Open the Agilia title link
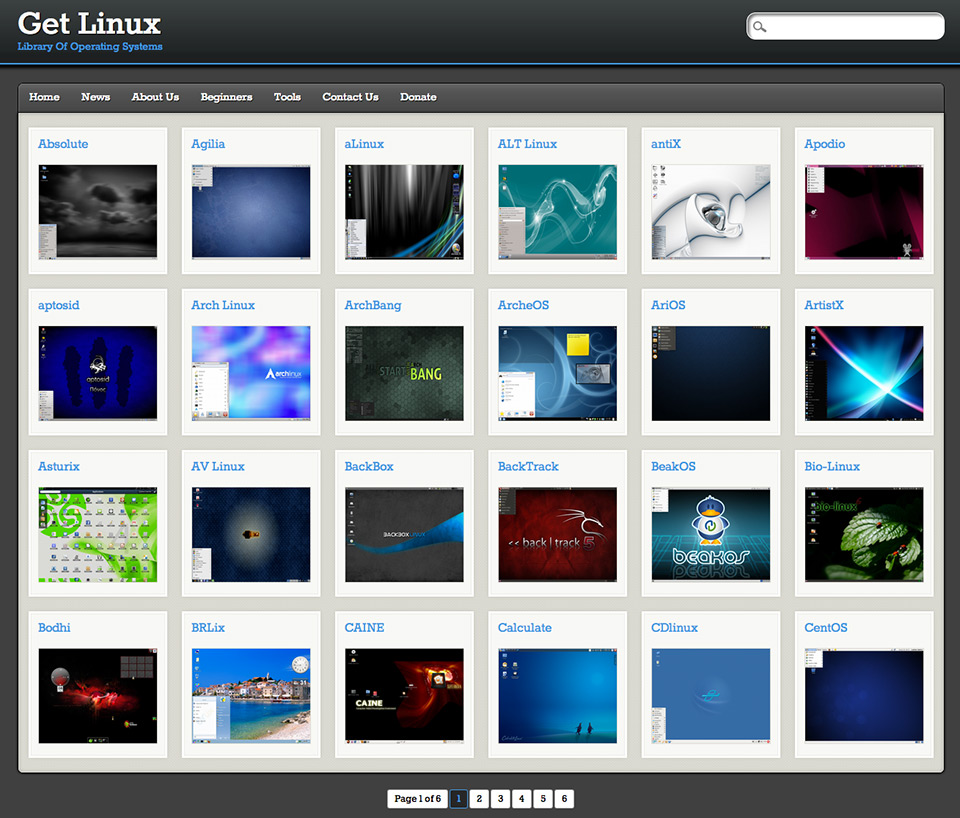960x818 pixels. (208, 144)
